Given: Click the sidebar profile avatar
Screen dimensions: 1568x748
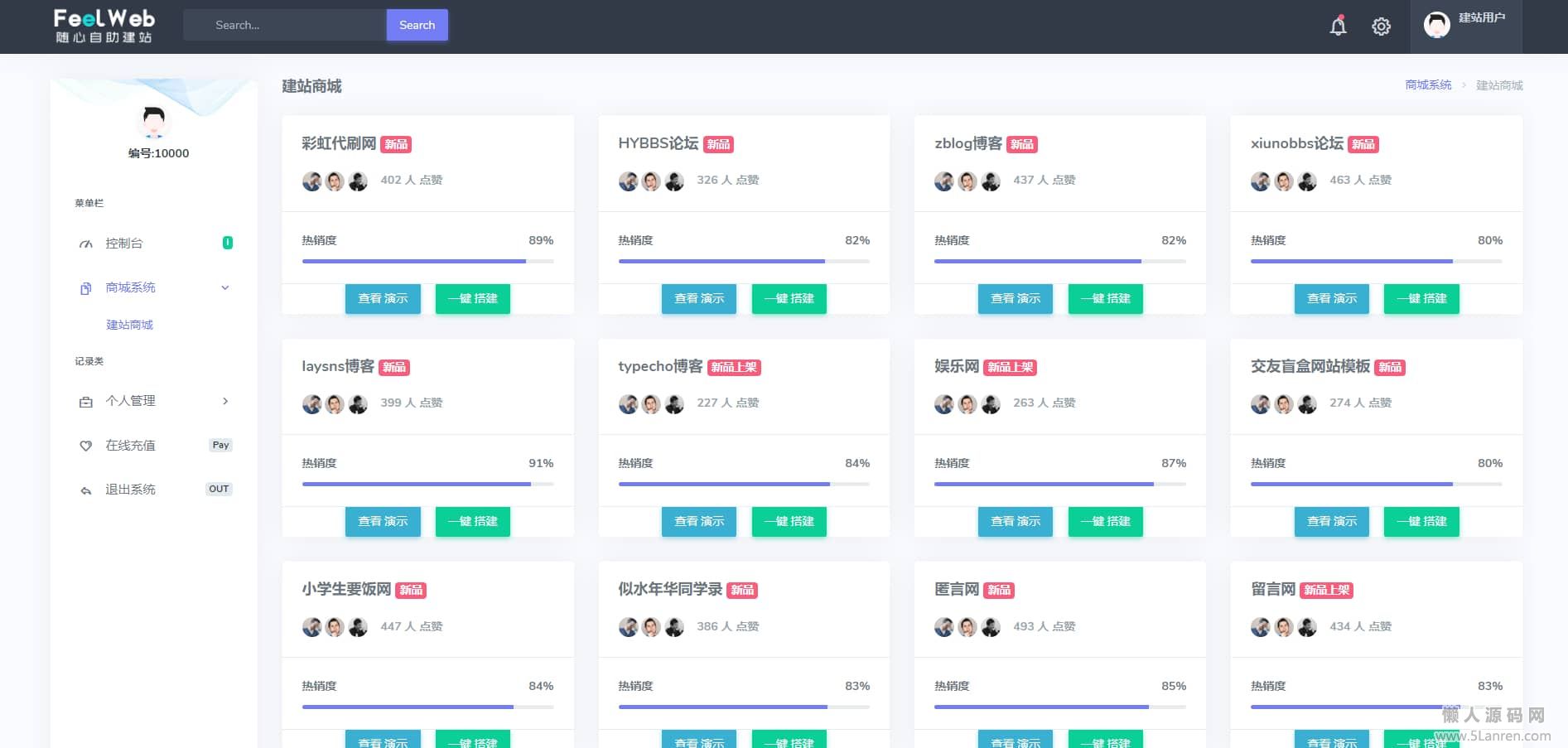Looking at the screenshot, I should pos(153,121).
